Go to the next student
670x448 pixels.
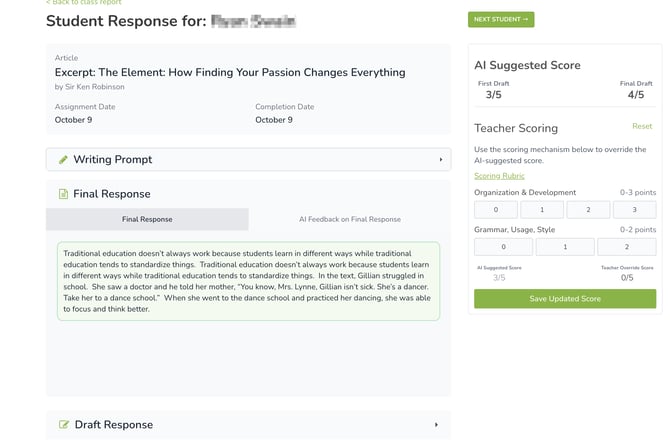point(500,19)
